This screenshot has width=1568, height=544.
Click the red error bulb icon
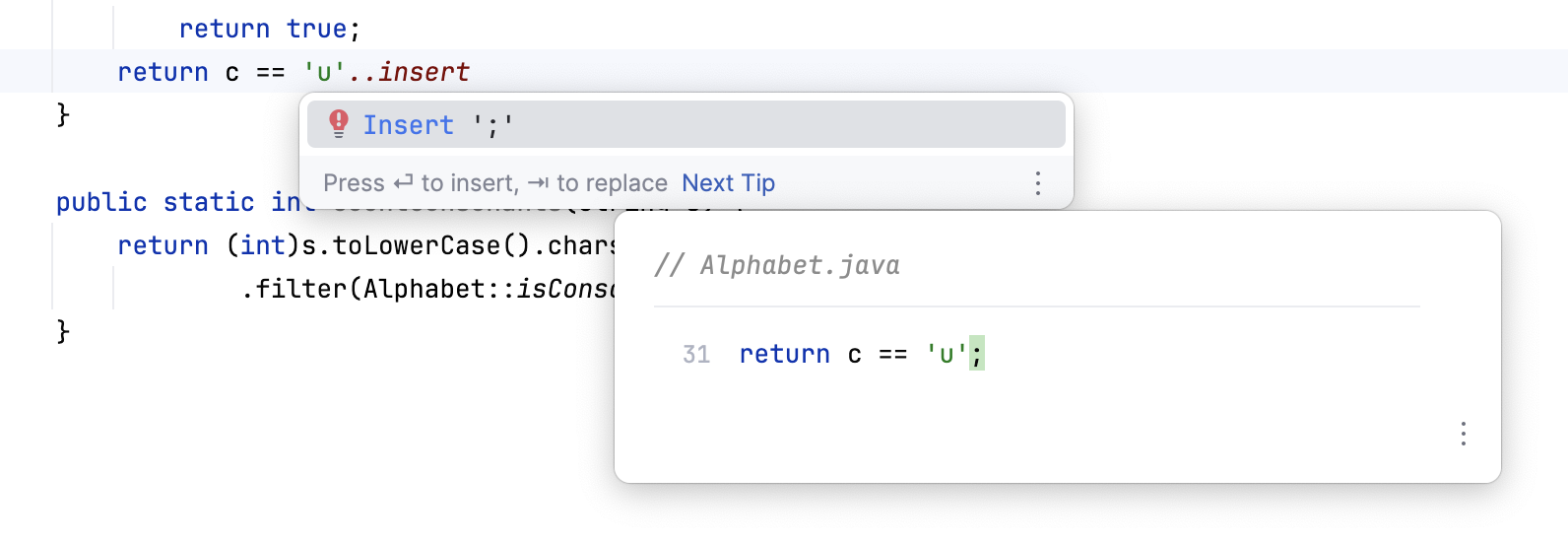[x=339, y=124]
